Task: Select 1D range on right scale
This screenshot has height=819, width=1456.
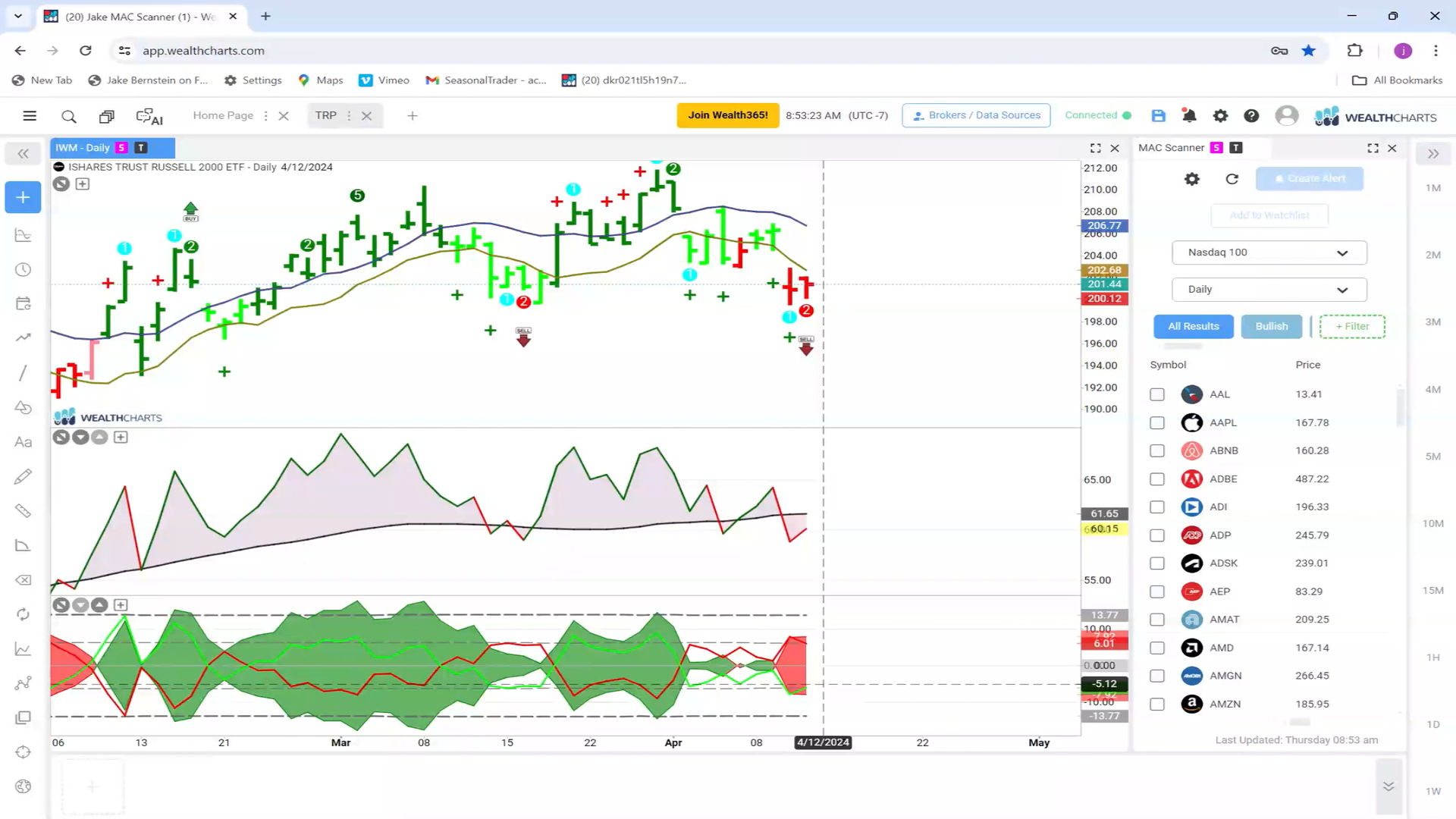Action: click(x=1433, y=724)
